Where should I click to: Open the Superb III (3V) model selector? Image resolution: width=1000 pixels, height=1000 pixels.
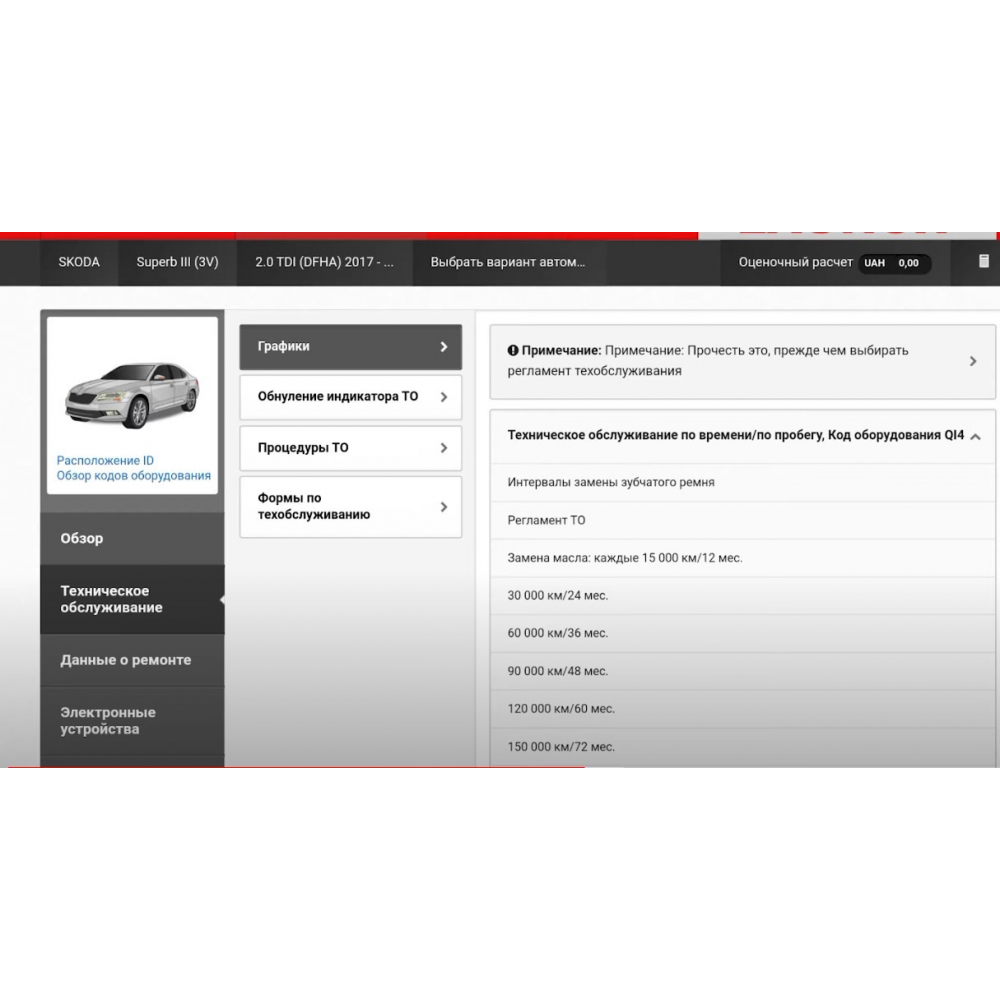coord(177,262)
